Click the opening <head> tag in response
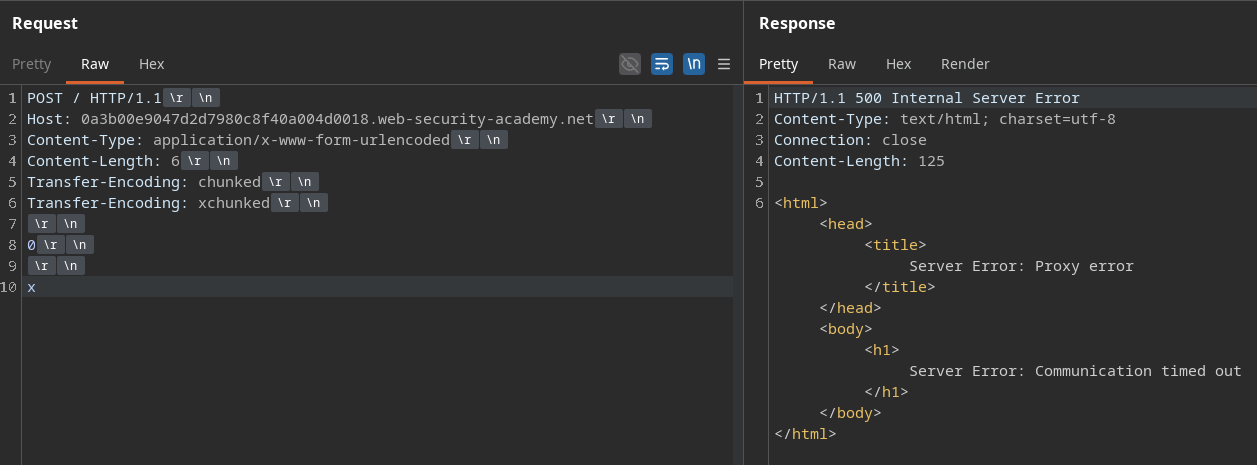1257x465 pixels. pyautogui.click(x=846, y=224)
